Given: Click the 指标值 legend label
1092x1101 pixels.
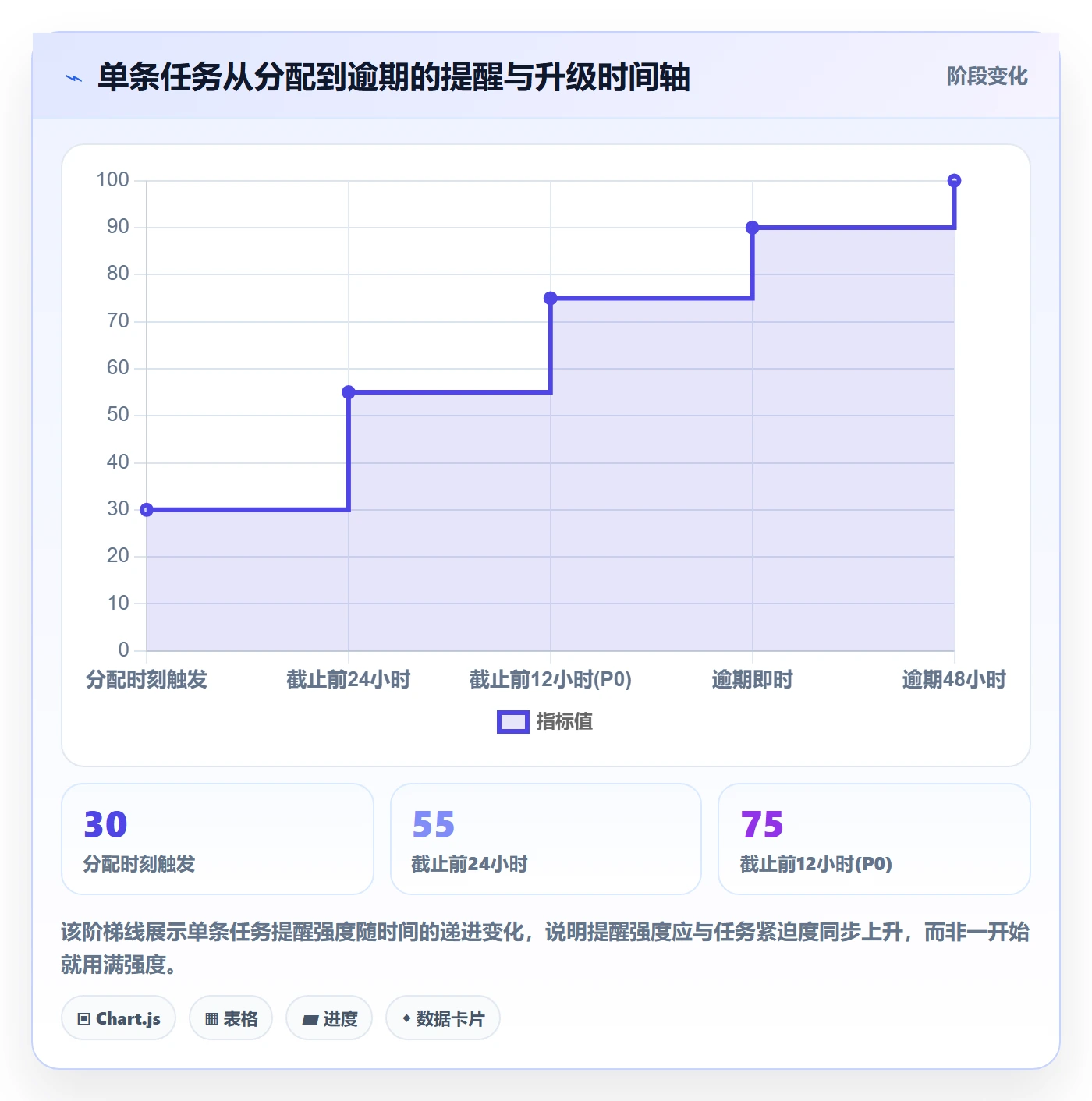Looking at the screenshot, I should (x=565, y=722).
